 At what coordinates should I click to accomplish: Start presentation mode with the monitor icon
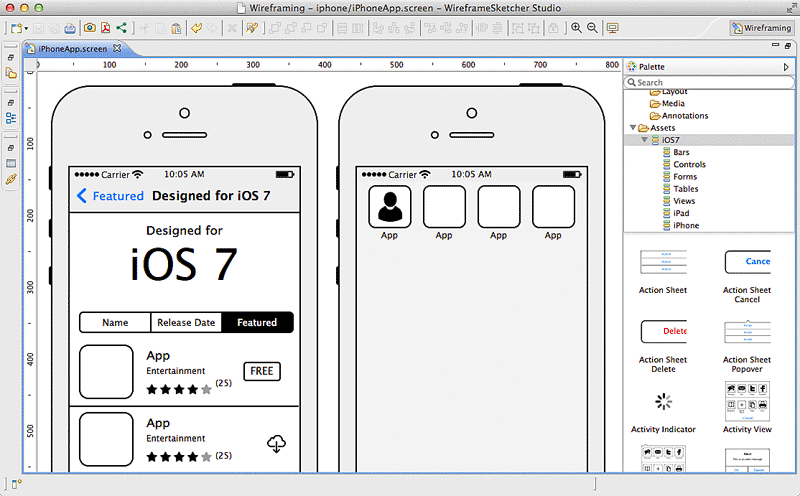point(612,28)
